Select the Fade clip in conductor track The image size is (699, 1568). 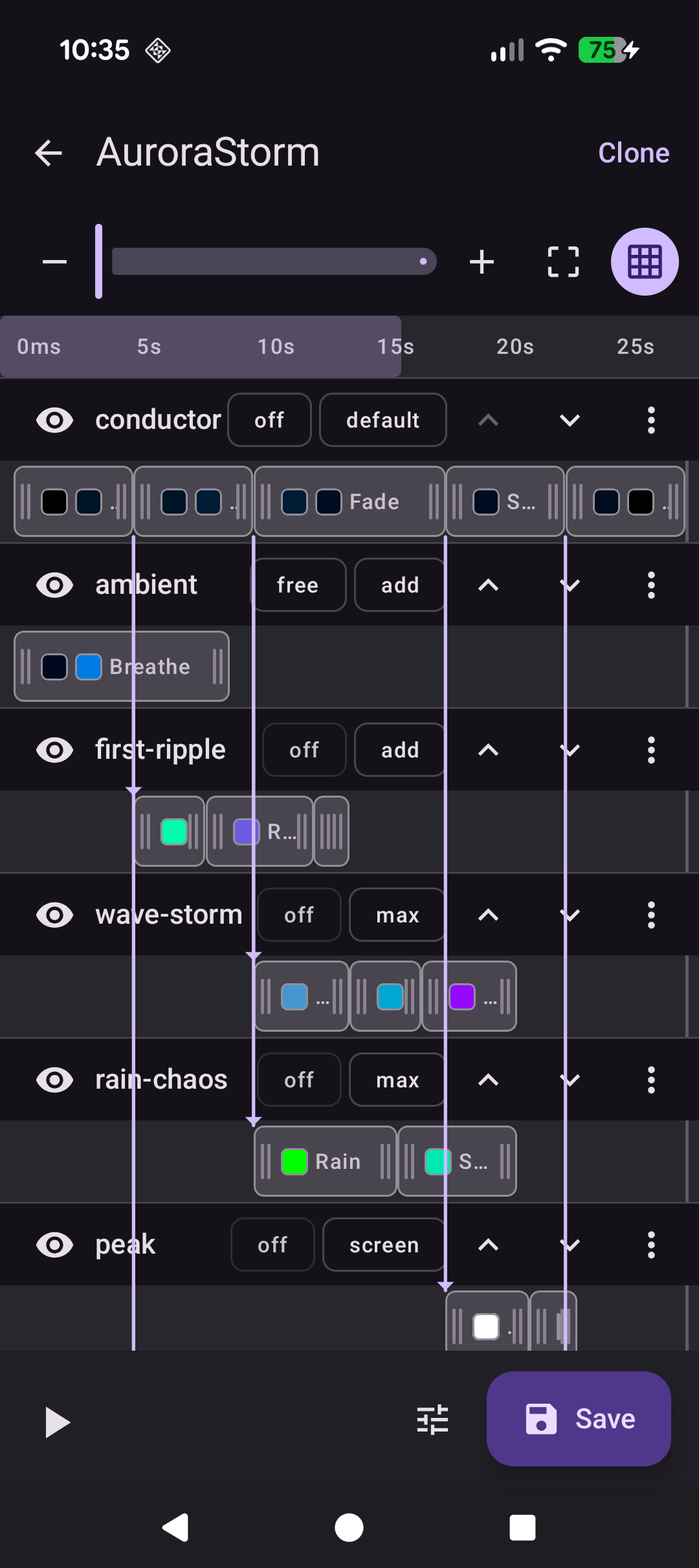point(349,502)
